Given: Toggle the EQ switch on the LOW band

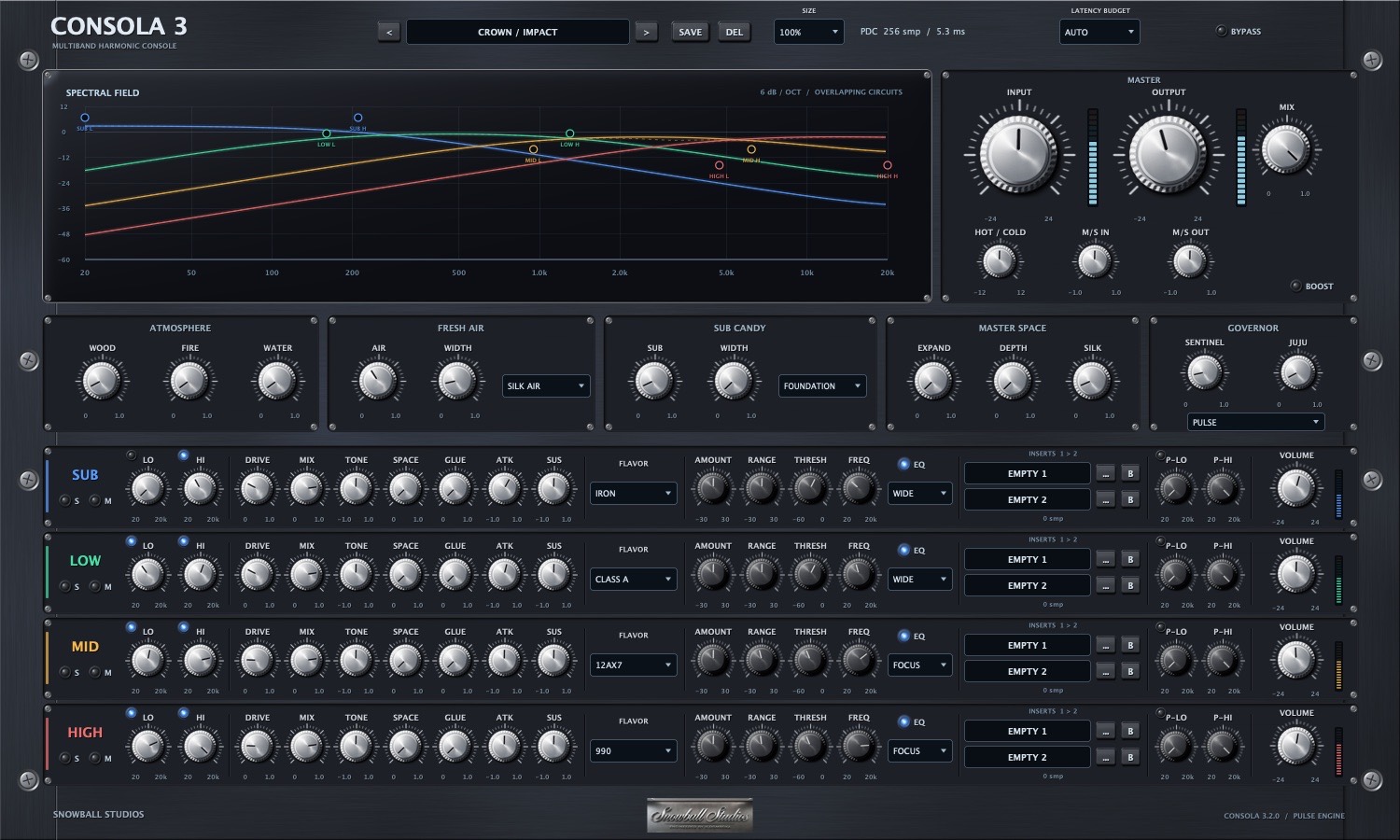Looking at the screenshot, I should (903, 550).
